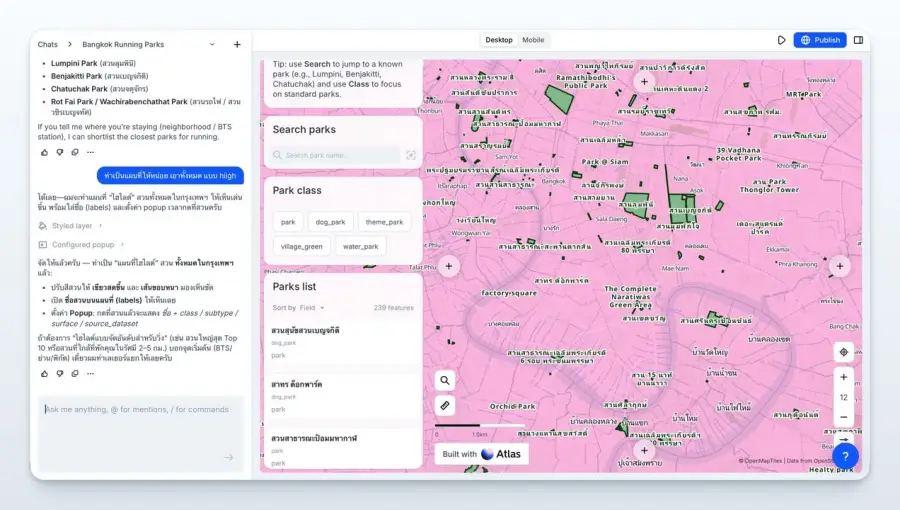Viewport: 900px width, 510px height.
Task: Open more options under the Lumpini Park reply
Action: (x=90, y=152)
